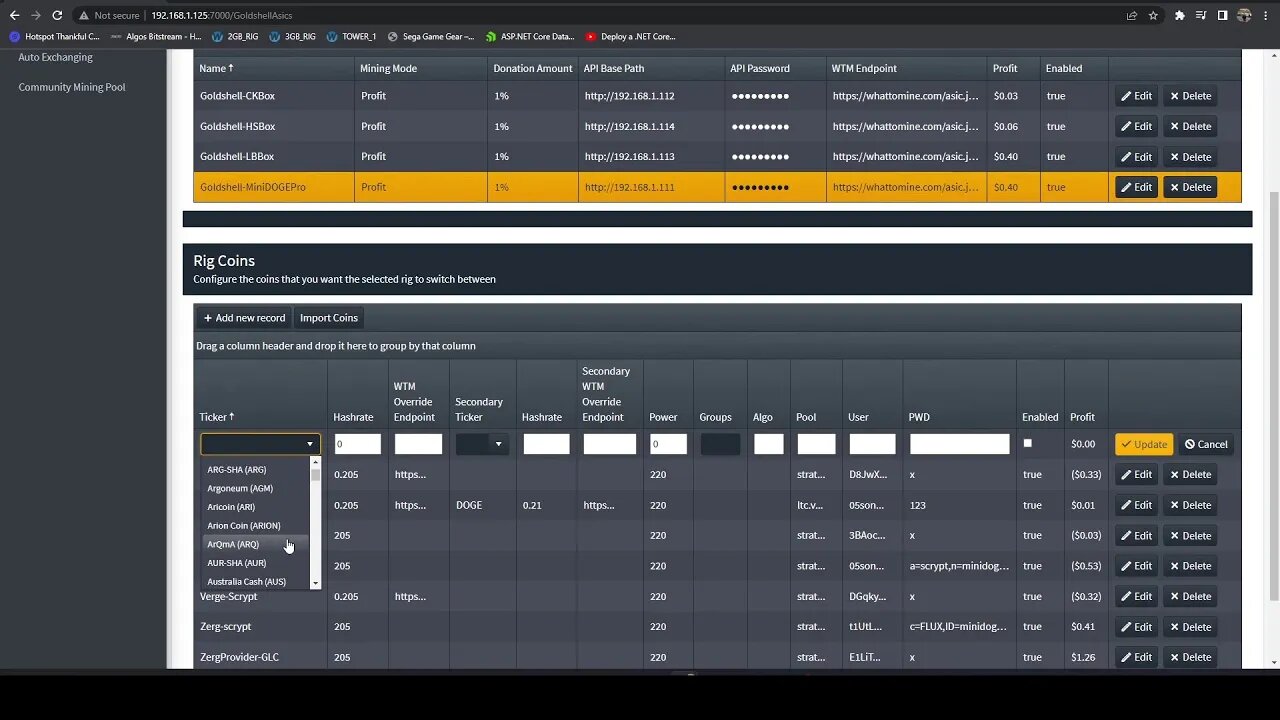Toggle the Enabled checkbox in edit row
Screen dimensions: 1280x720
pos(1027,443)
